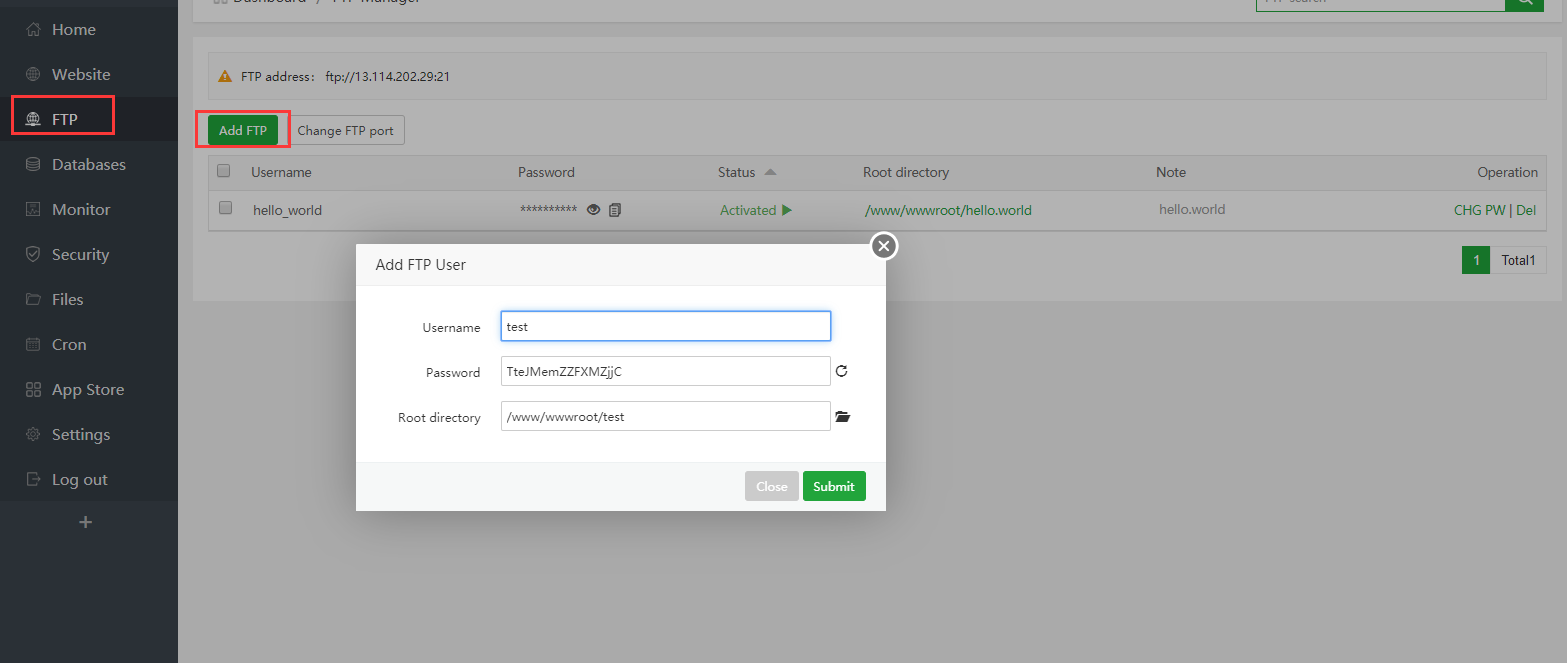Show hello_world password with eye icon

pyautogui.click(x=594, y=210)
